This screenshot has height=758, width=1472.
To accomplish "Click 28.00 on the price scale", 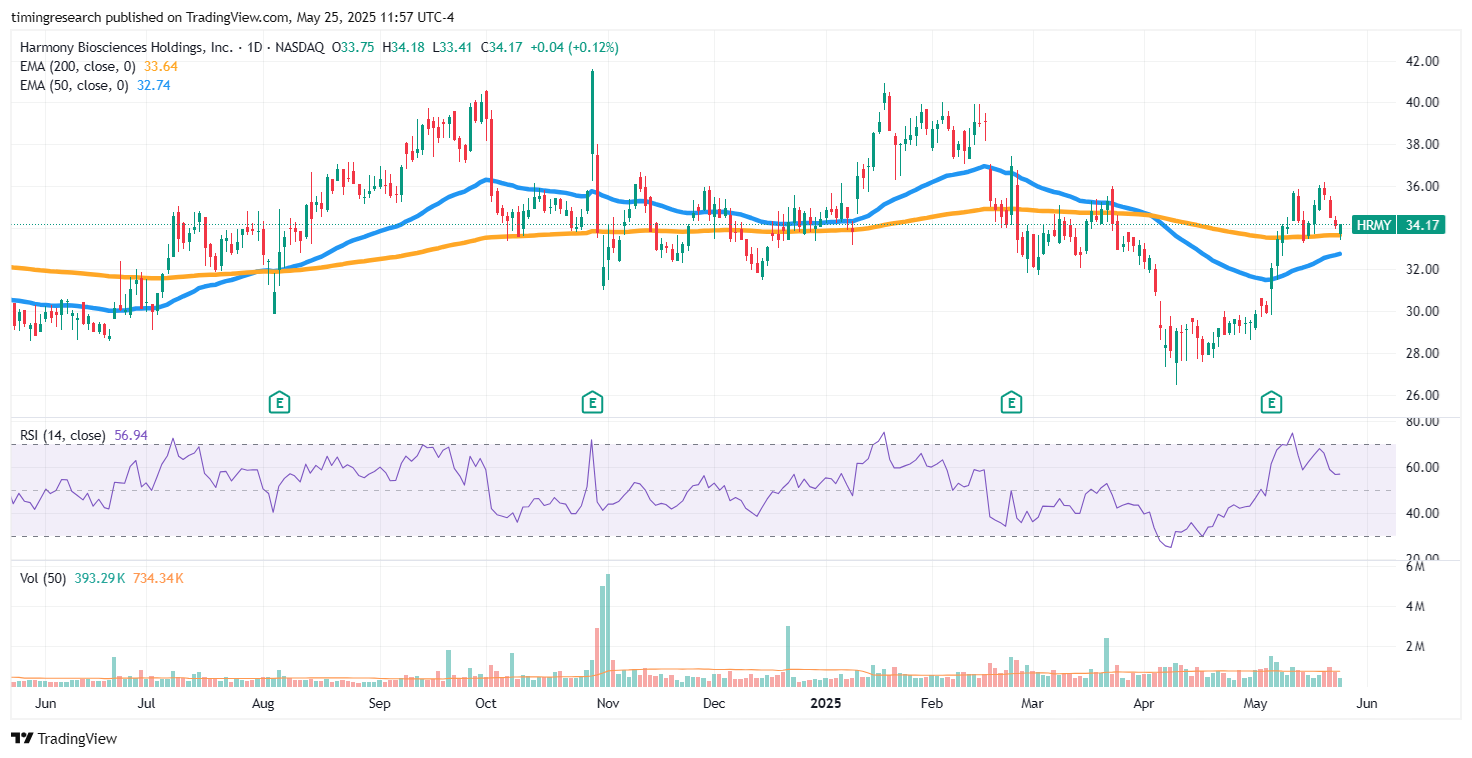I will 1422,353.
